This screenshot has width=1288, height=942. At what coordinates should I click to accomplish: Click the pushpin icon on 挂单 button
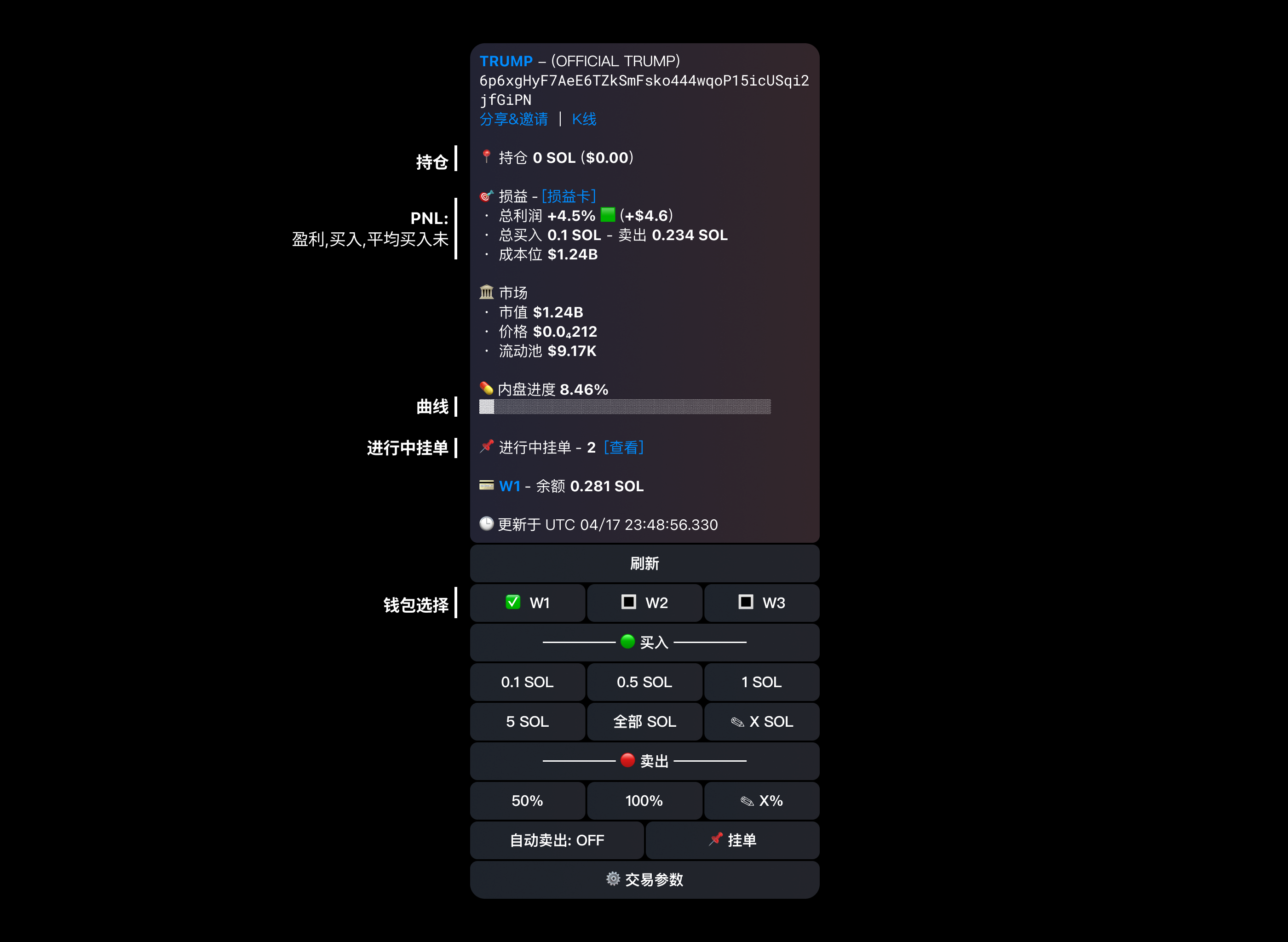tap(716, 839)
